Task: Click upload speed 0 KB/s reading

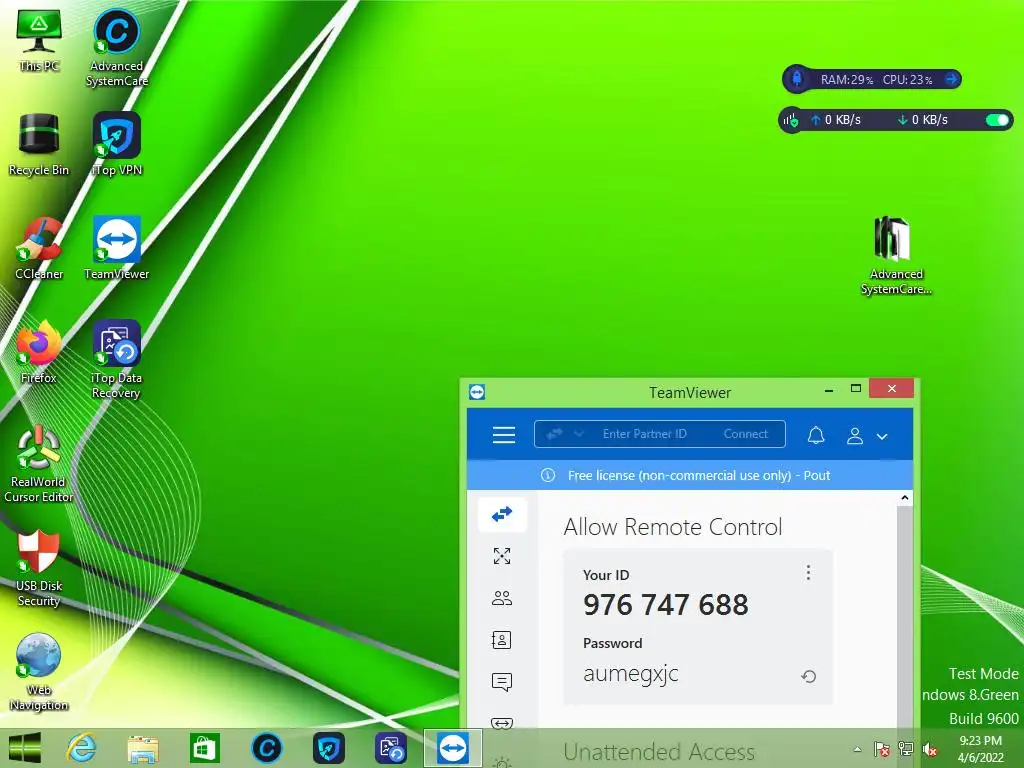Action: click(x=835, y=120)
